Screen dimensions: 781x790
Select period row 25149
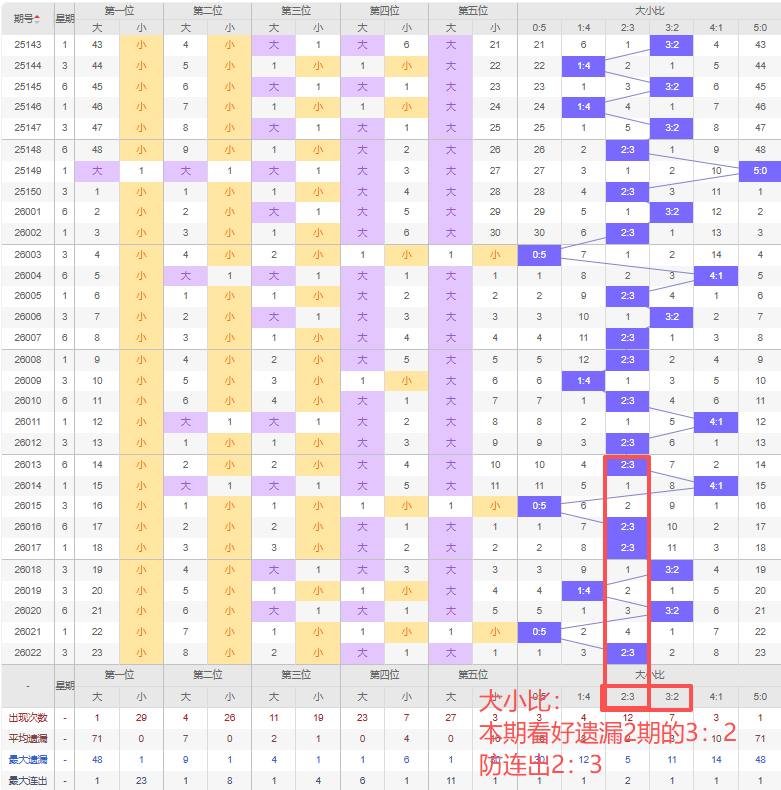click(x=391, y=171)
